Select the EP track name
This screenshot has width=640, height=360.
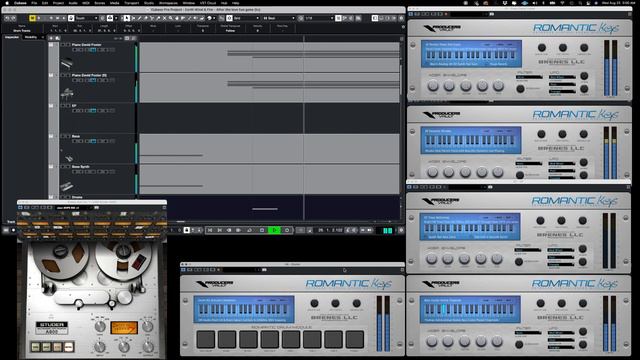click(x=74, y=106)
